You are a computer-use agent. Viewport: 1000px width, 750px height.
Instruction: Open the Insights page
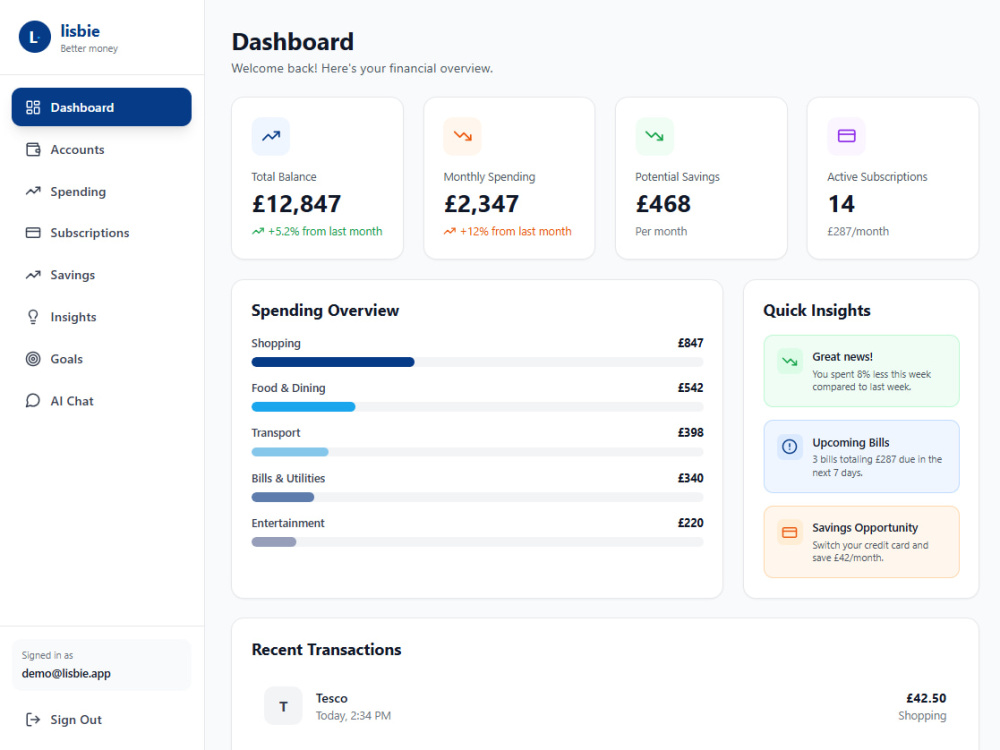(x=101, y=317)
